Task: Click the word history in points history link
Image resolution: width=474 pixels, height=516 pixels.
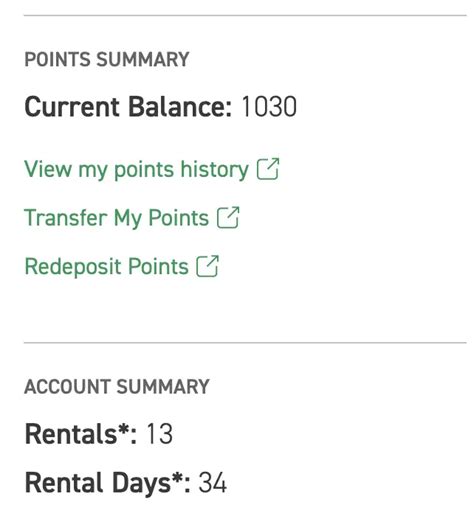Action: tap(215, 170)
